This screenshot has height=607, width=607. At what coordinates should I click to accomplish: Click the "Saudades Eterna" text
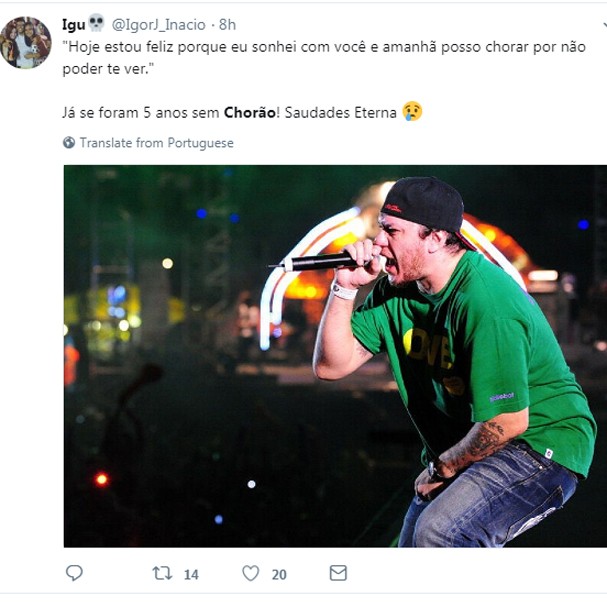coord(341,113)
